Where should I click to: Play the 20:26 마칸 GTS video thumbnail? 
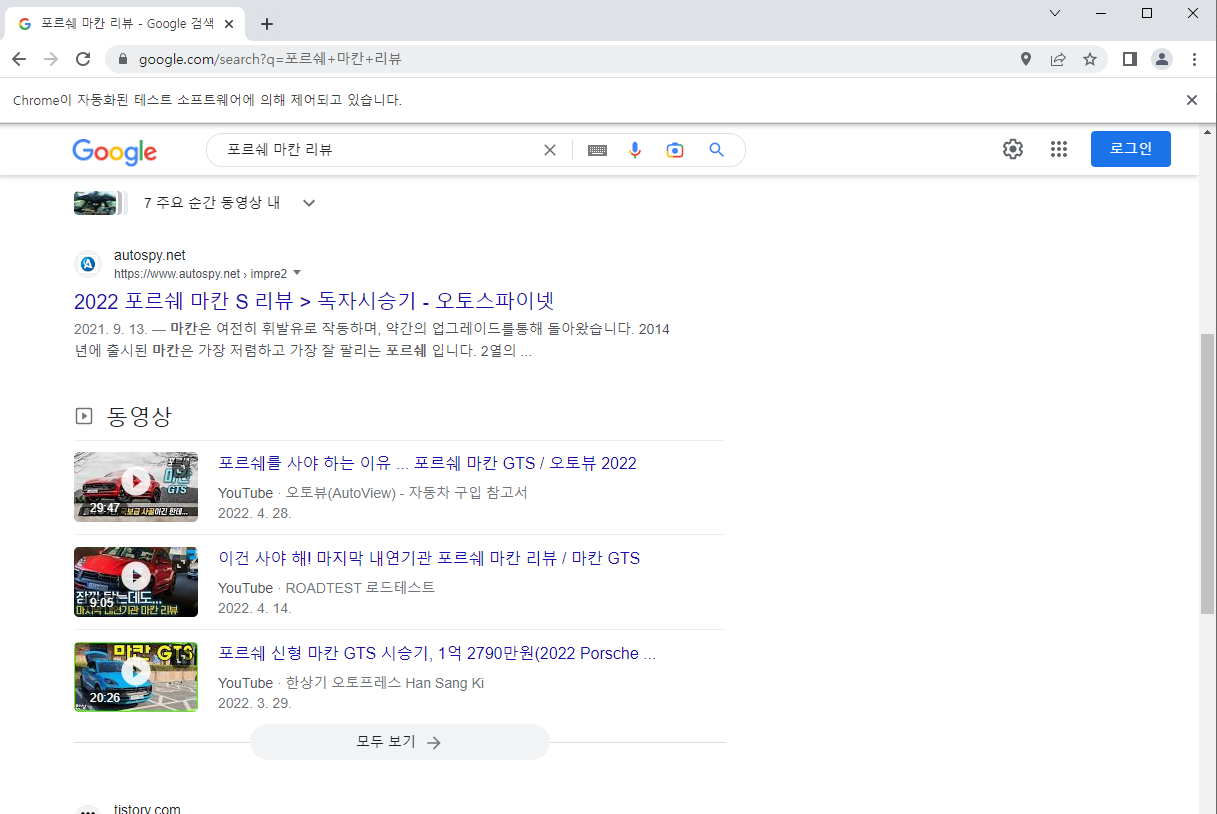[136, 677]
